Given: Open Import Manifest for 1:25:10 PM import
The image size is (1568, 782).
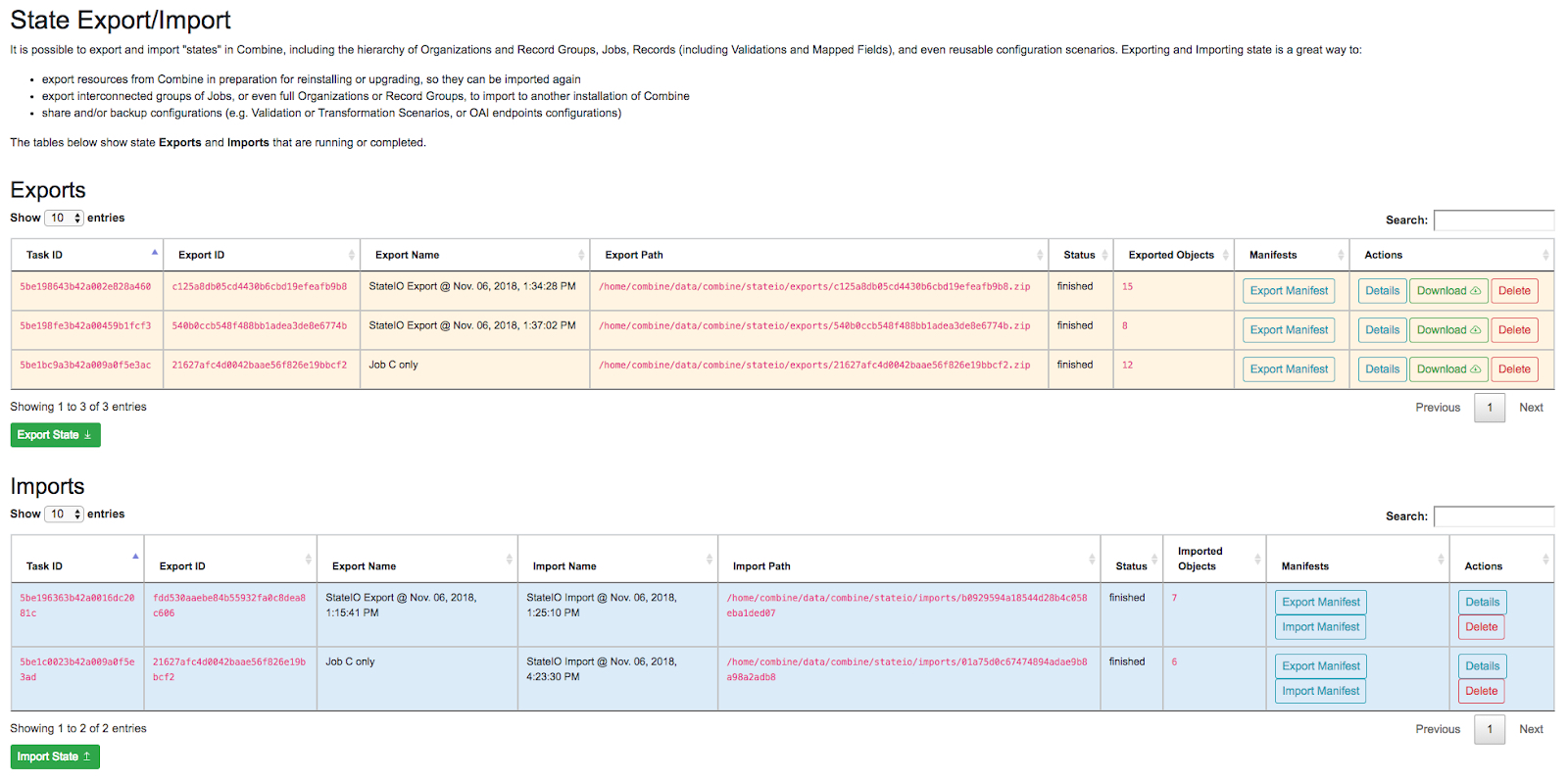Looking at the screenshot, I should [1321, 627].
